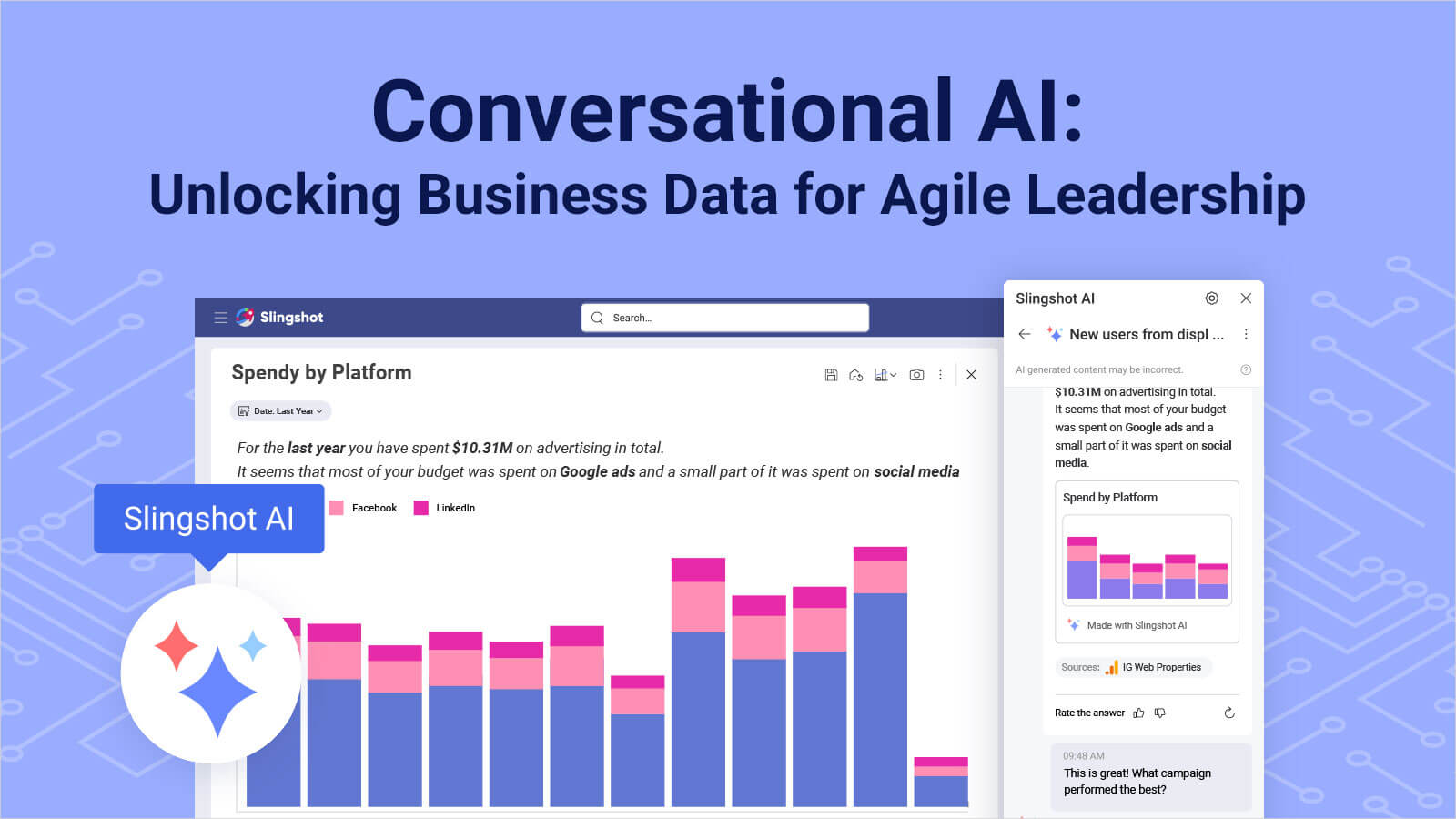Click the 09:48 AM message timestamp
The height and width of the screenshot is (819, 1456).
pos(1083,756)
